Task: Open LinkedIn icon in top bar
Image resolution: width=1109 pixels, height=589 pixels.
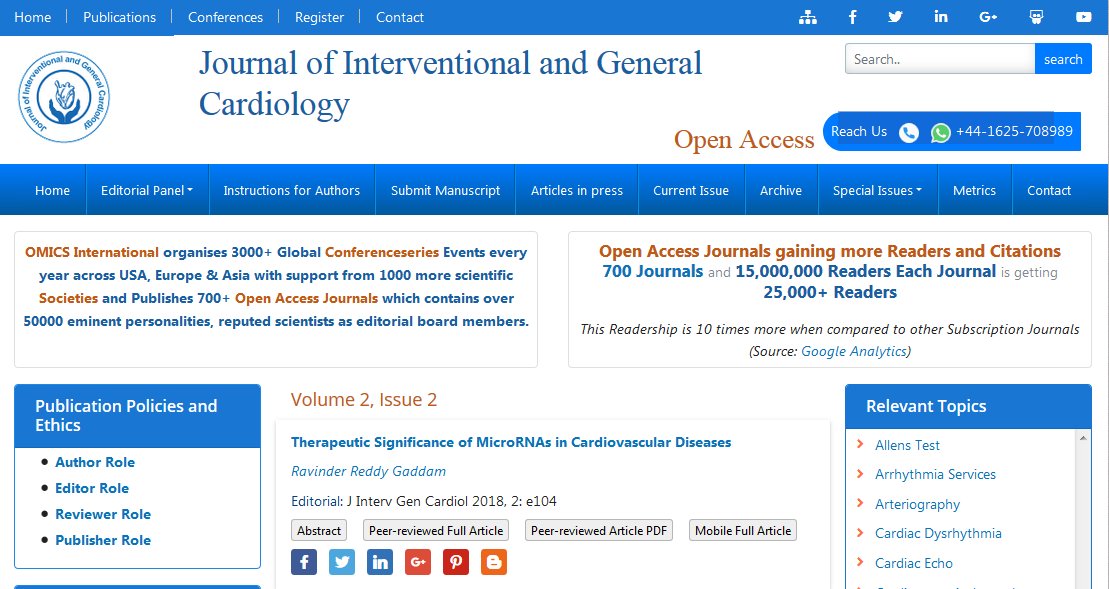Action: 941,17
